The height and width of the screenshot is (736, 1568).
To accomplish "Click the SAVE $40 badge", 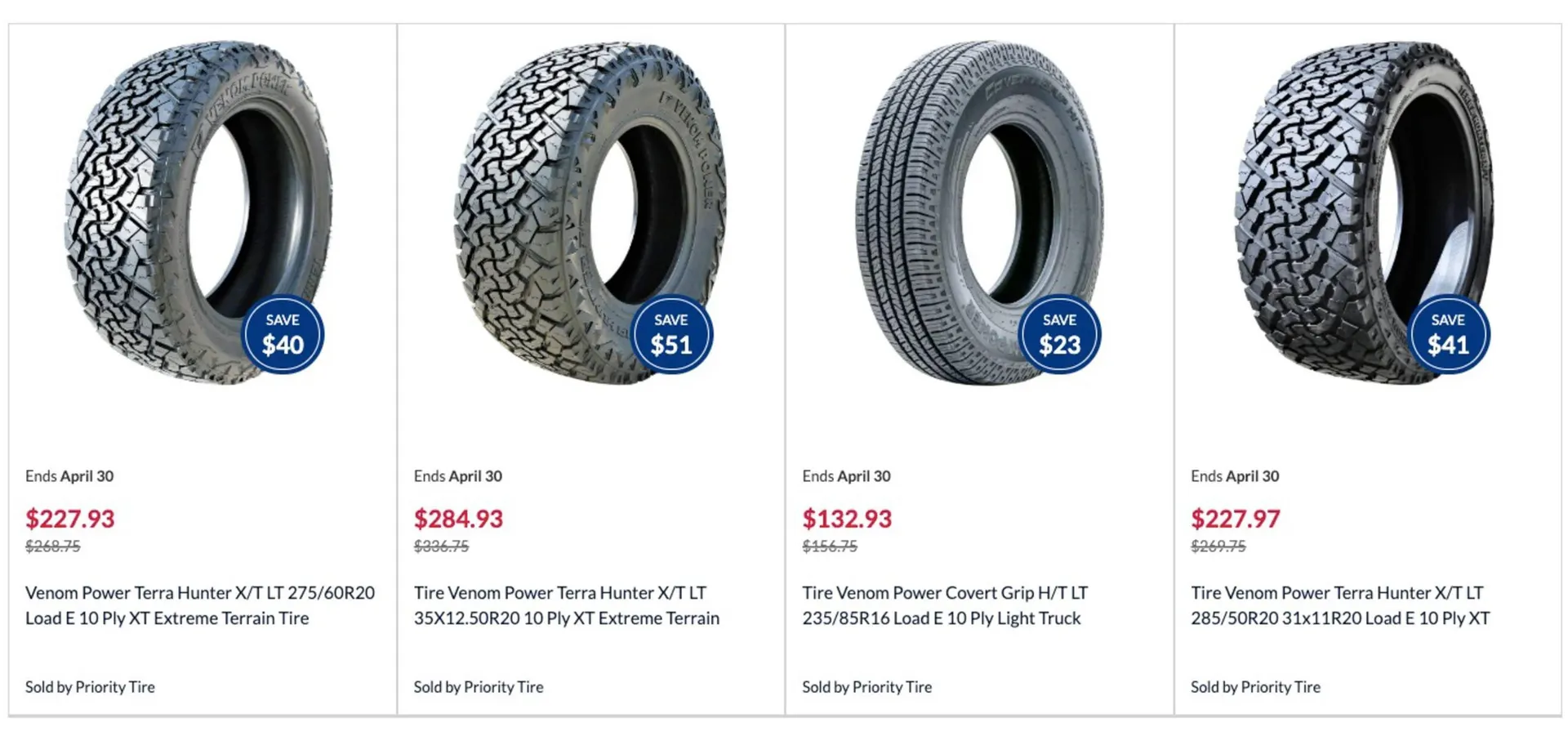I will [x=283, y=334].
